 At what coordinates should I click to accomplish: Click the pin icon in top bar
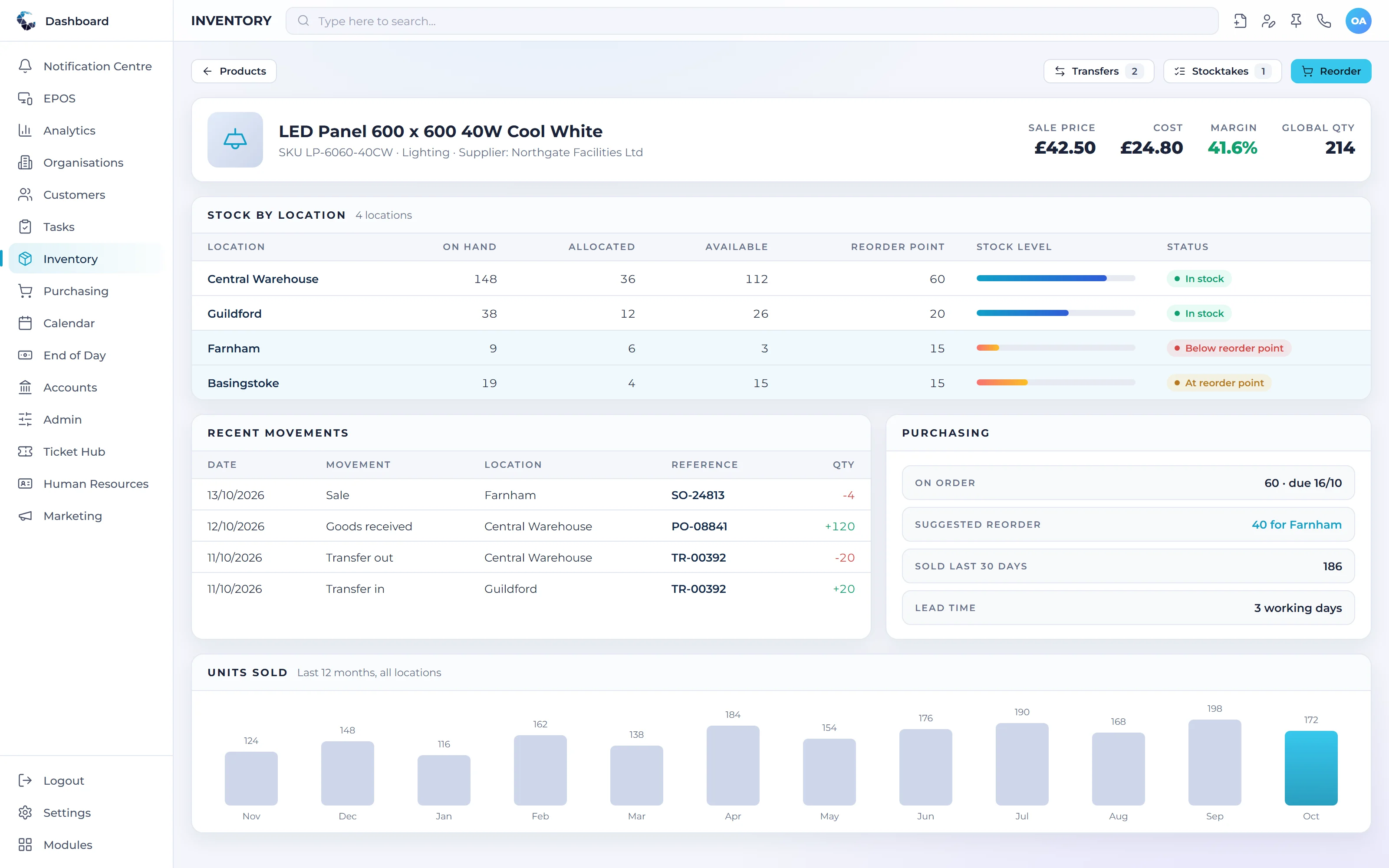coord(1296,21)
